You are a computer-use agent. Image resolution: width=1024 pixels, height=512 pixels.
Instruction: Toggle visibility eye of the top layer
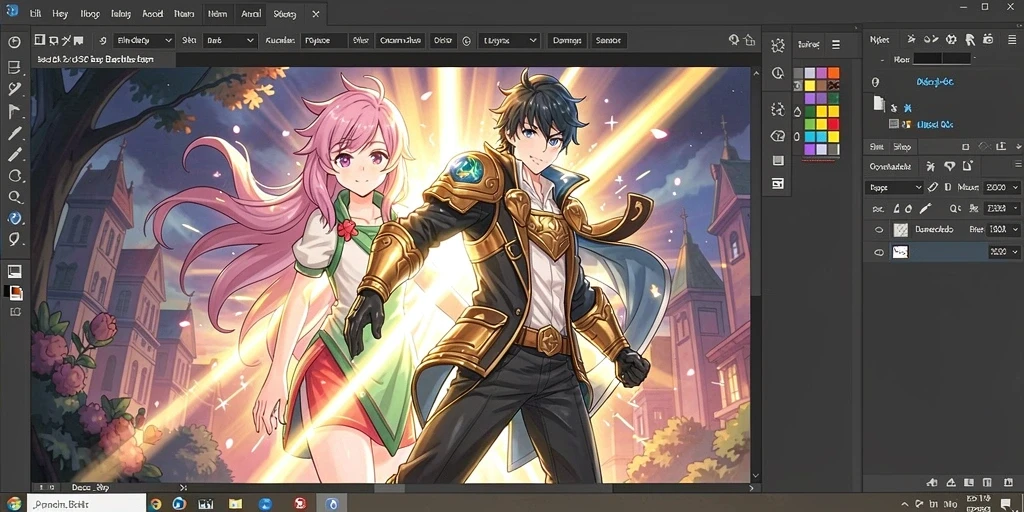(x=879, y=230)
